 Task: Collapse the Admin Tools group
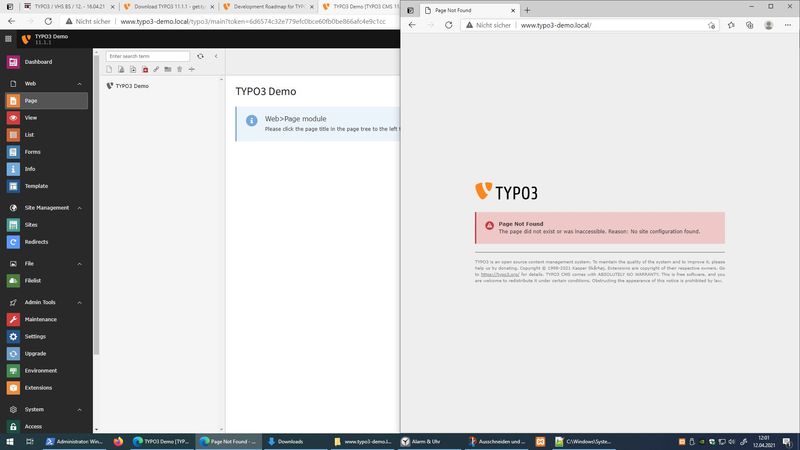pos(80,303)
